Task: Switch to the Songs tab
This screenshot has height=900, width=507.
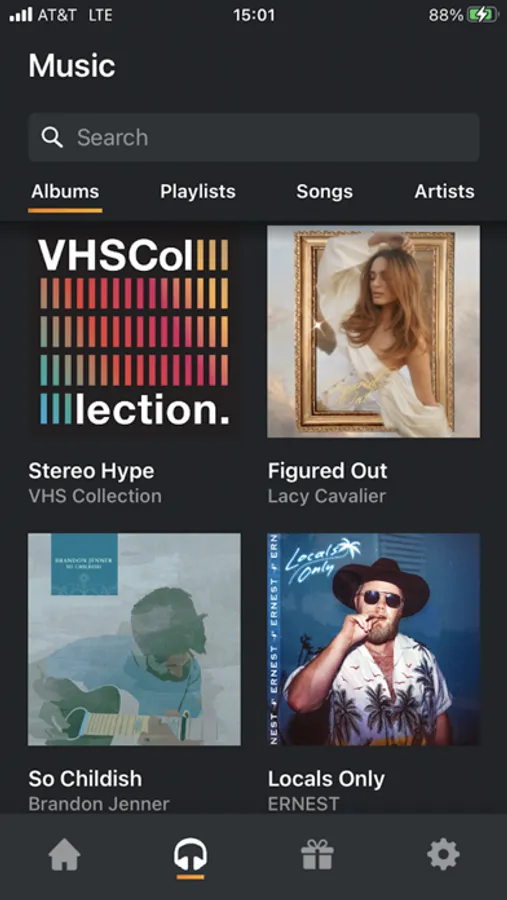Action: [x=324, y=191]
